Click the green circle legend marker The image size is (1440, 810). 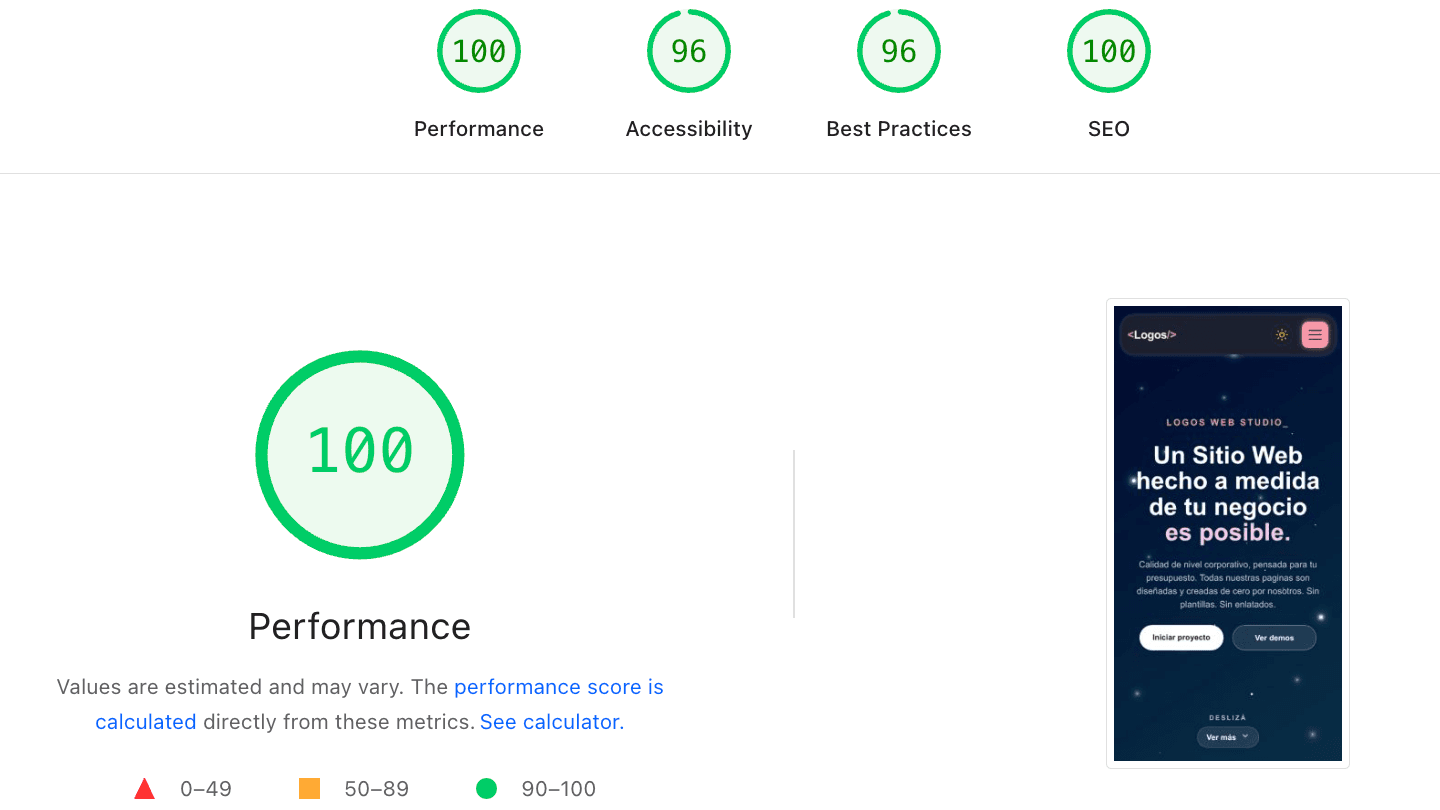coord(487,788)
